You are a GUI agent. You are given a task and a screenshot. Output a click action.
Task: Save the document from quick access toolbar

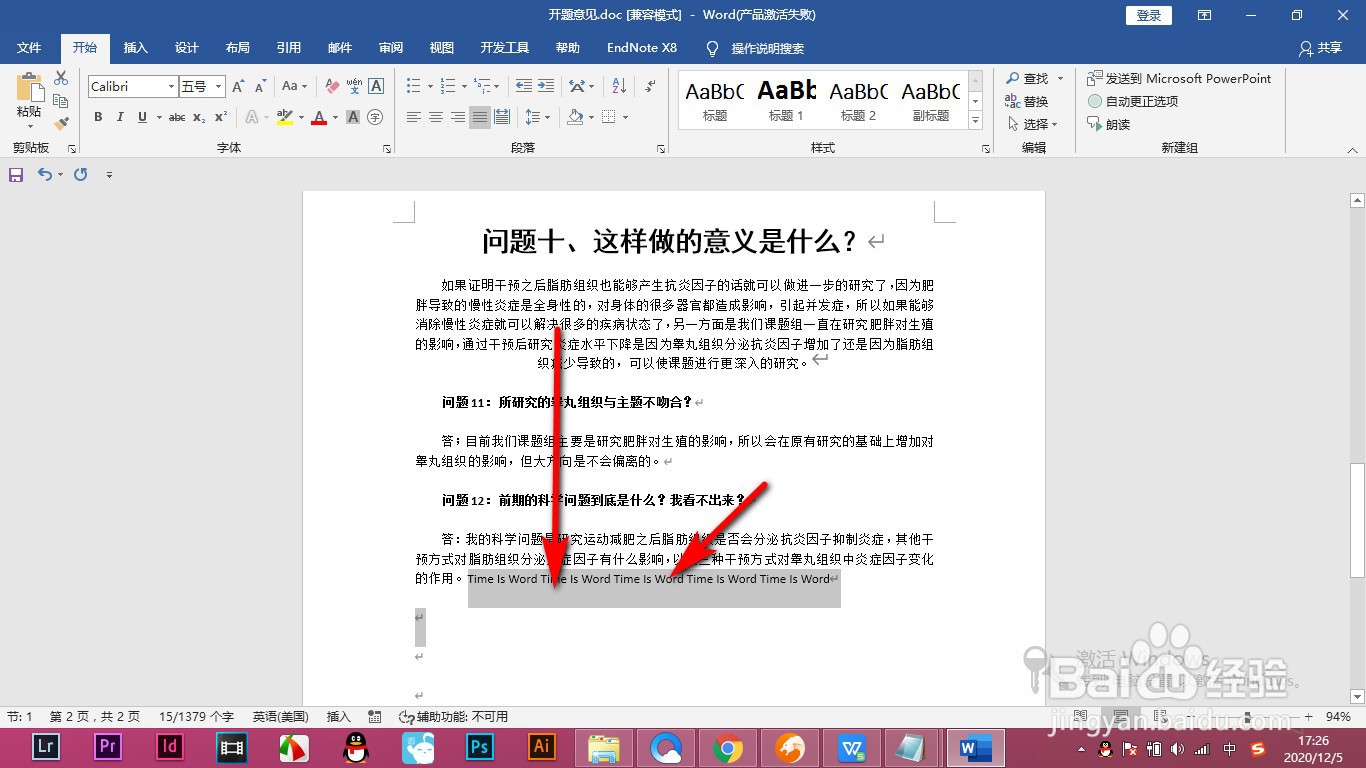coord(16,174)
